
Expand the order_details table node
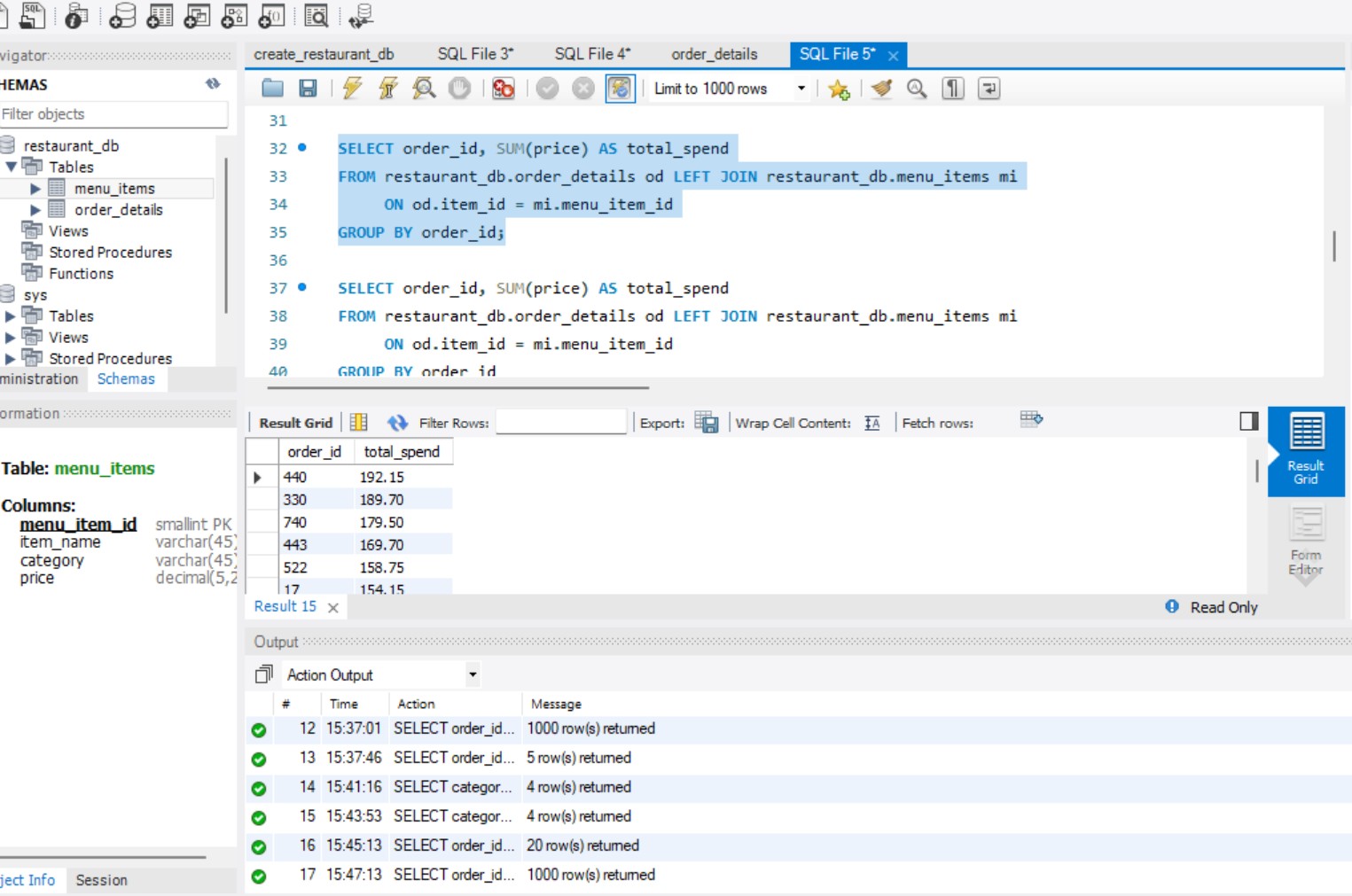pyautogui.click(x=35, y=210)
